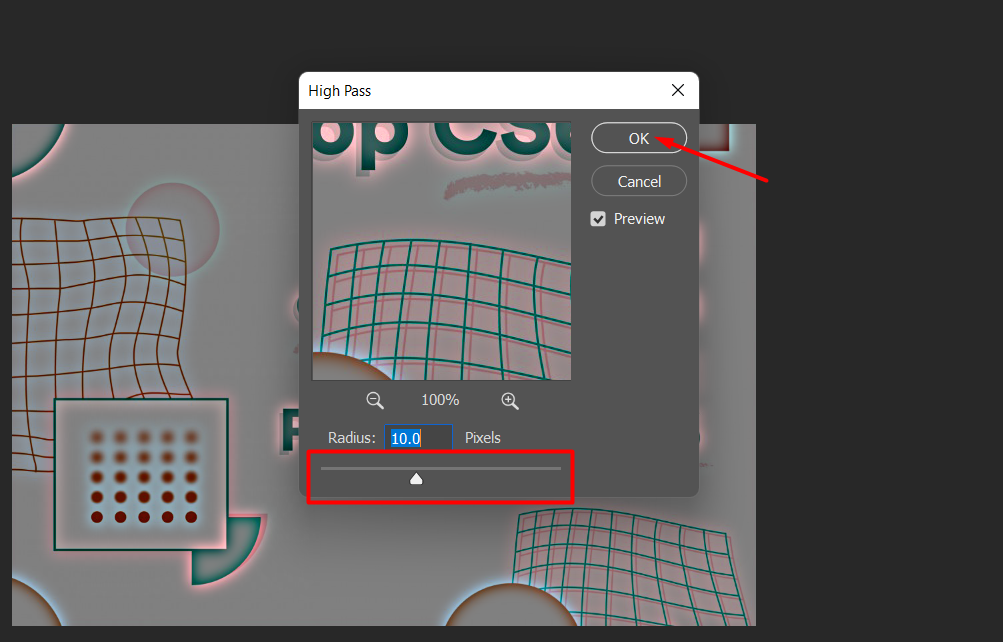Close the High Pass dialog
This screenshot has width=1003, height=642.
click(x=678, y=90)
